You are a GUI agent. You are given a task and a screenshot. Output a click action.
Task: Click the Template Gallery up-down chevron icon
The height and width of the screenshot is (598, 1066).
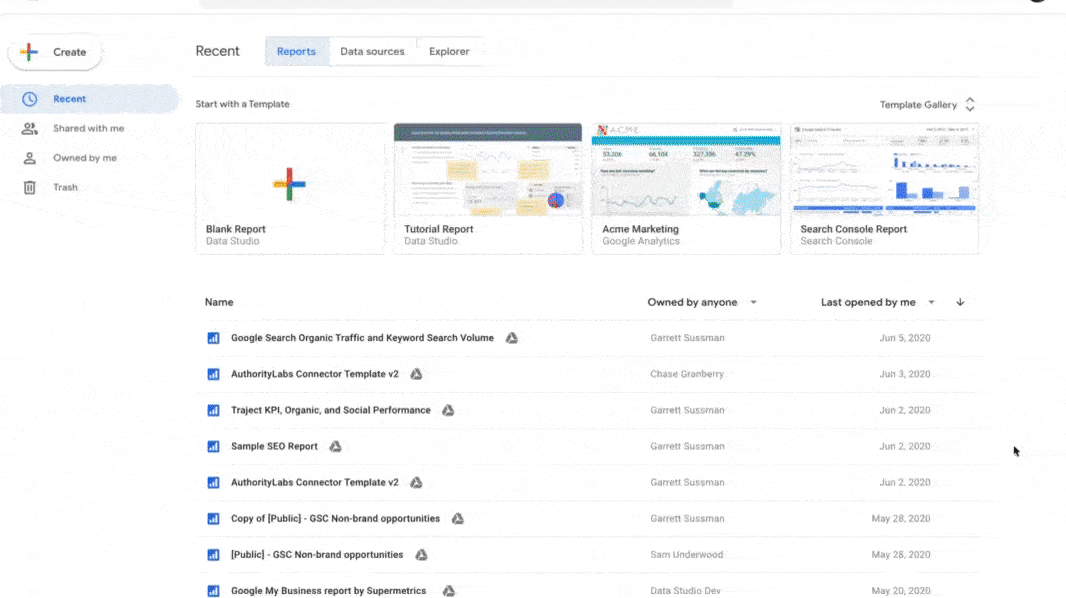[x=970, y=105]
